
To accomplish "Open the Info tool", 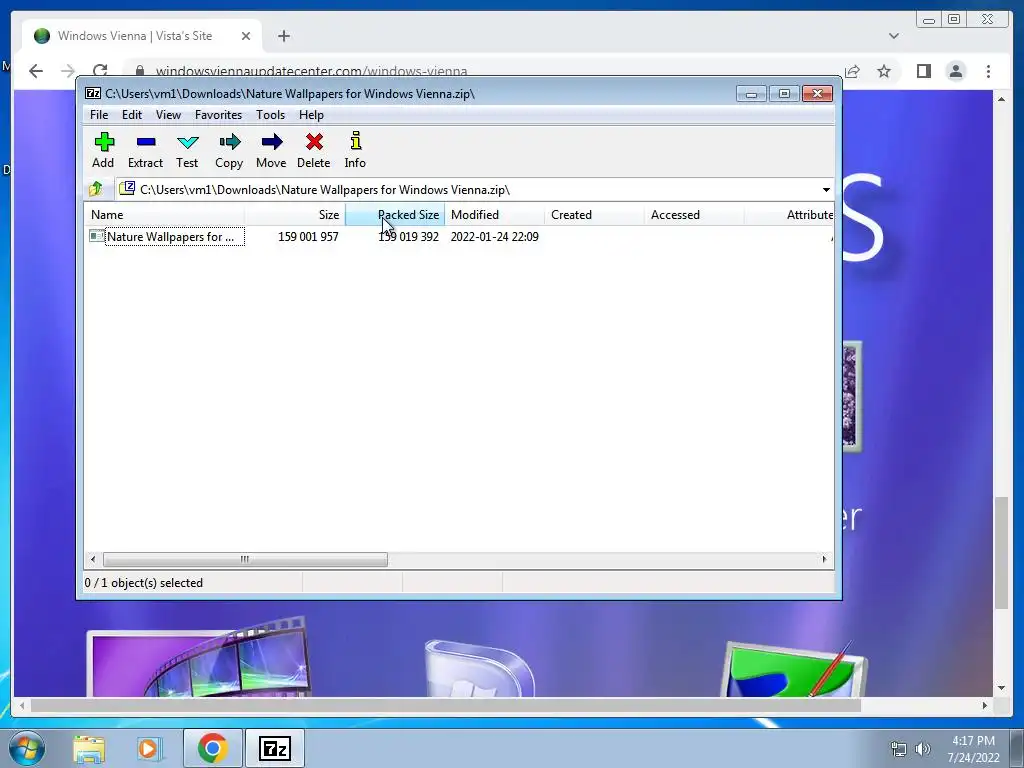I will click(355, 151).
